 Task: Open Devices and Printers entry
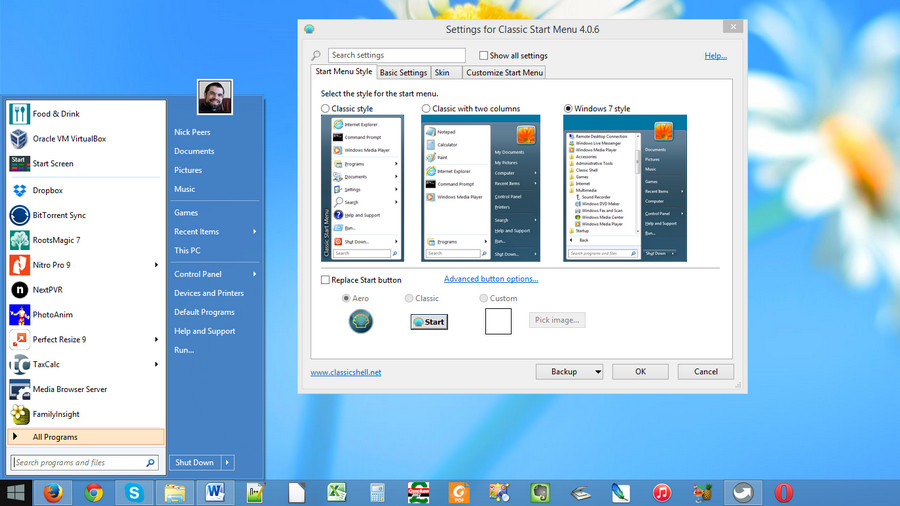(x=209, y=293)
